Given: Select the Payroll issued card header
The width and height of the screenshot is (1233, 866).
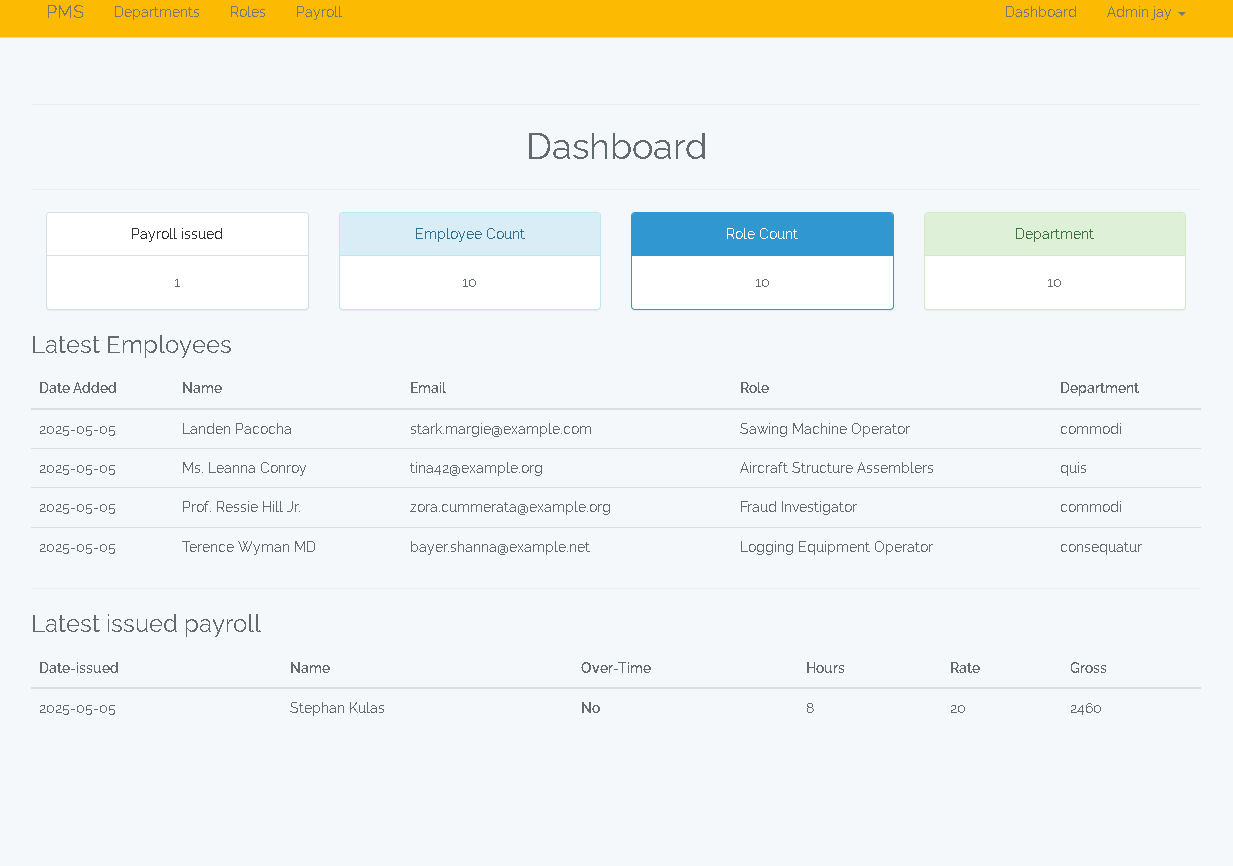Looking at the screenshot, I should point(177,234).
